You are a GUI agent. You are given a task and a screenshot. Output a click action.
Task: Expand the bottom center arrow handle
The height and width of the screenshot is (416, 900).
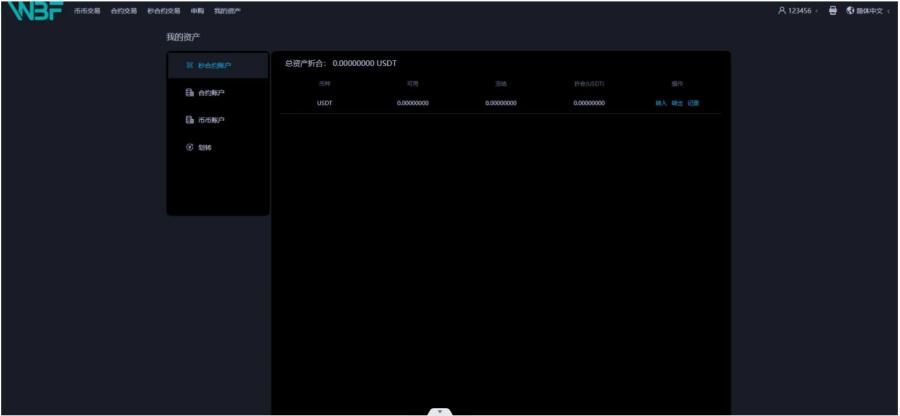point(440,411)
